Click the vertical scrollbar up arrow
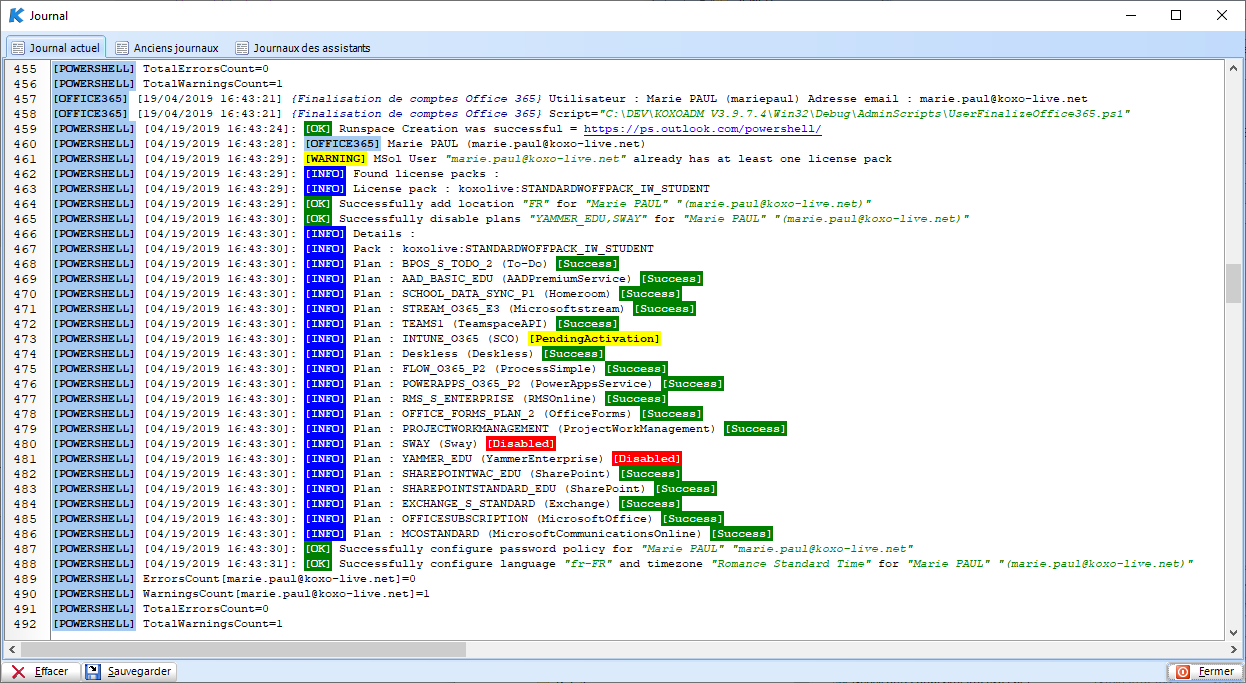Image resolution: width=1246 pixels, height=683 pixels. click(1233, 68)
